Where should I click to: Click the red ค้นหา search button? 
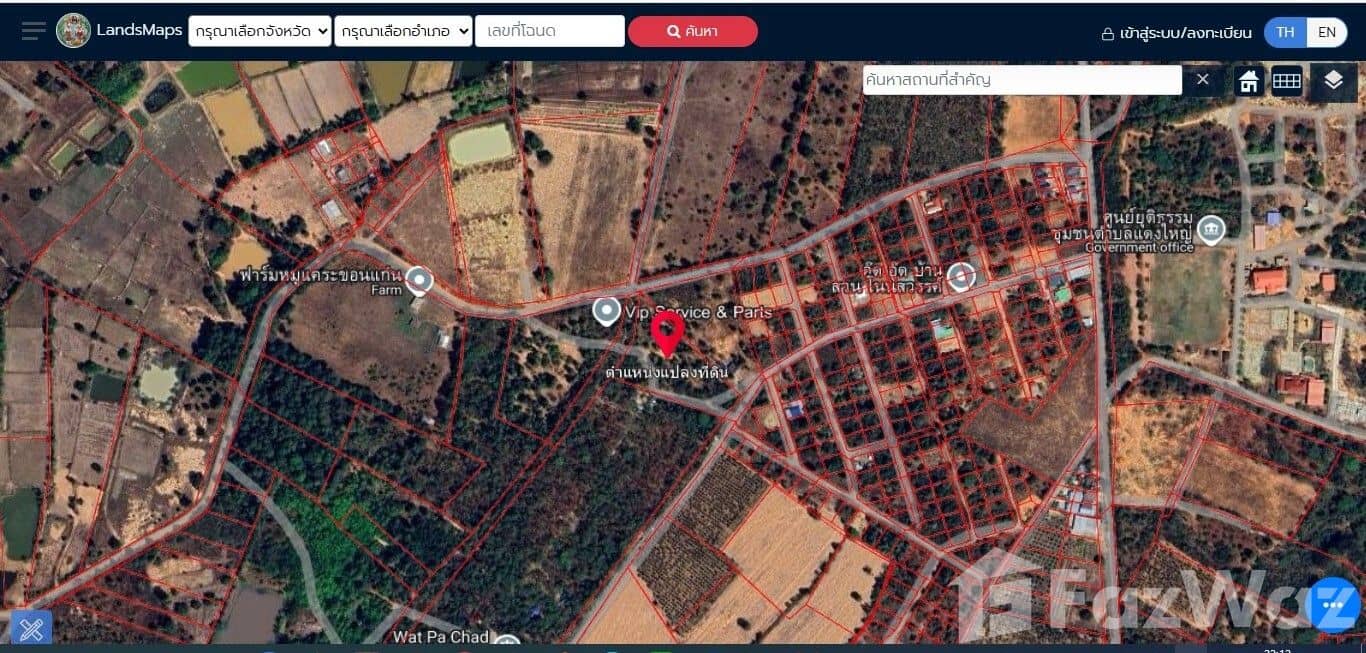[693, 31]
